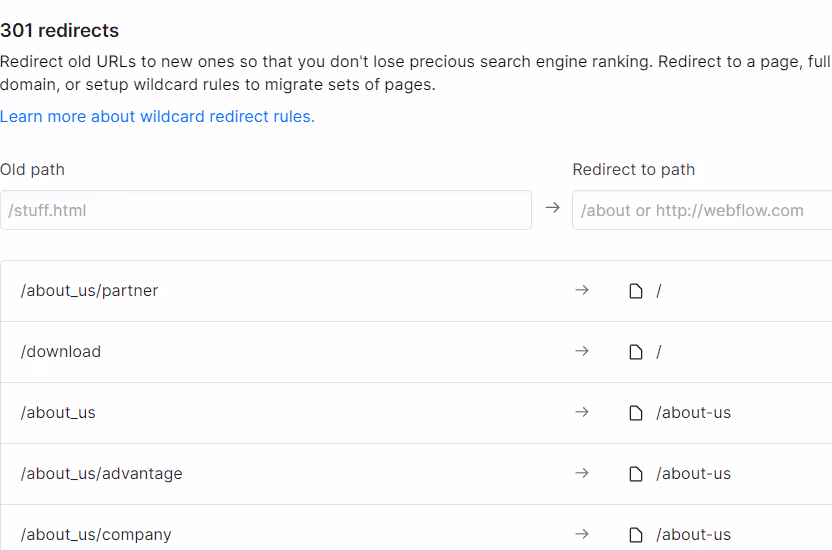Screen dimensions: 832x550
Task: Open the wildcard redirect rules help link
Action: 157,116
